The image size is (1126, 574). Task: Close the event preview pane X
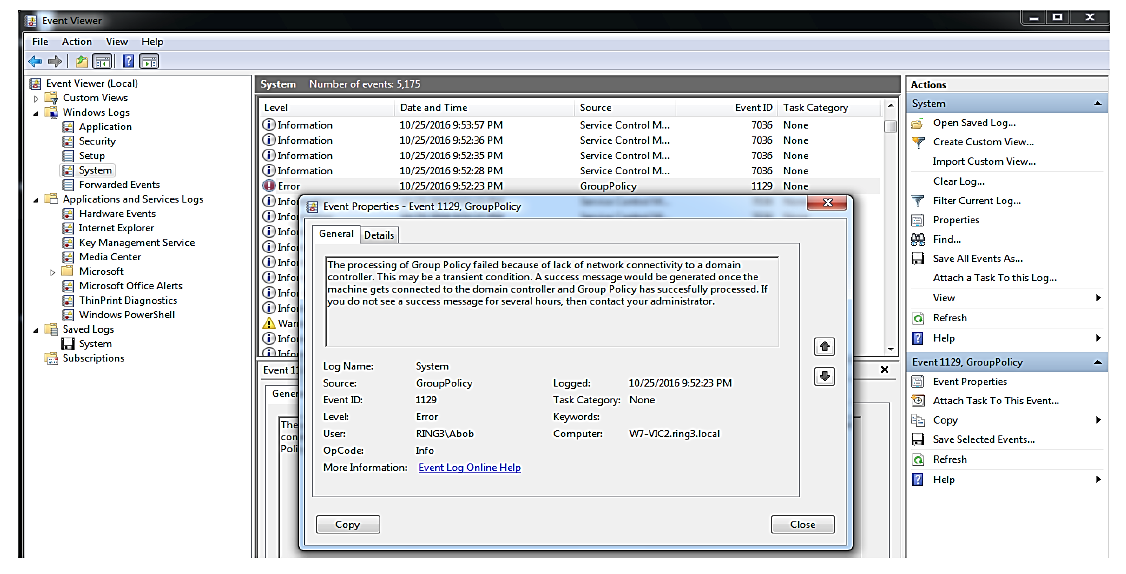tap(885, 370)
